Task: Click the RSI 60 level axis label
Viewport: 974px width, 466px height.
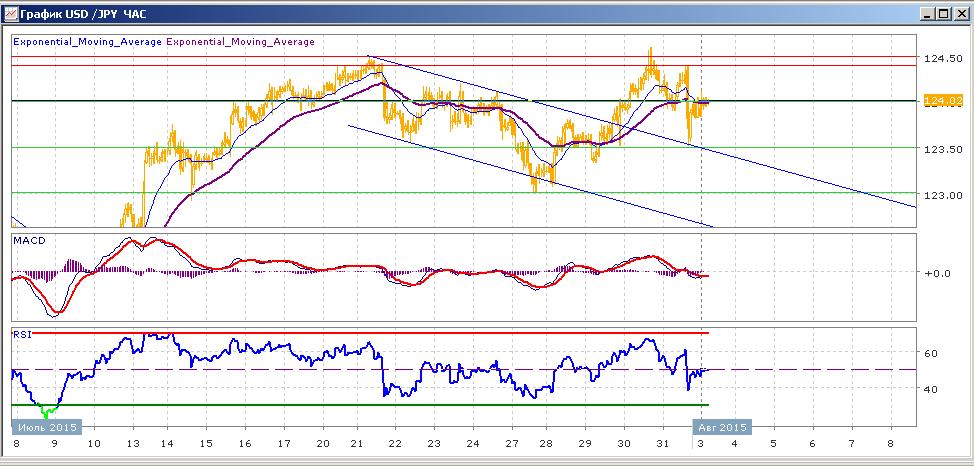Action: [x=931, y=353]
